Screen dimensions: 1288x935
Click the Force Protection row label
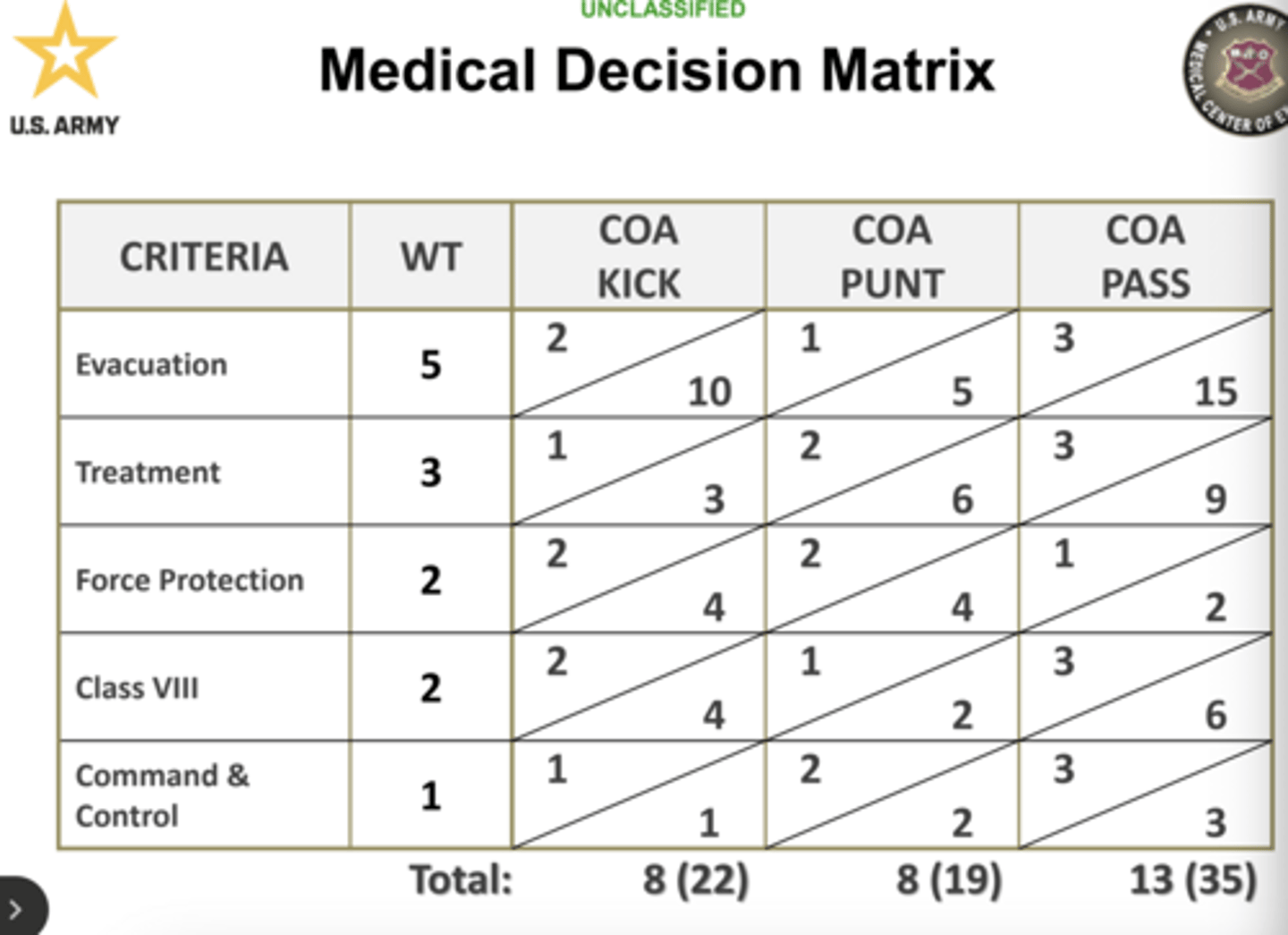[x=190, y=581]
